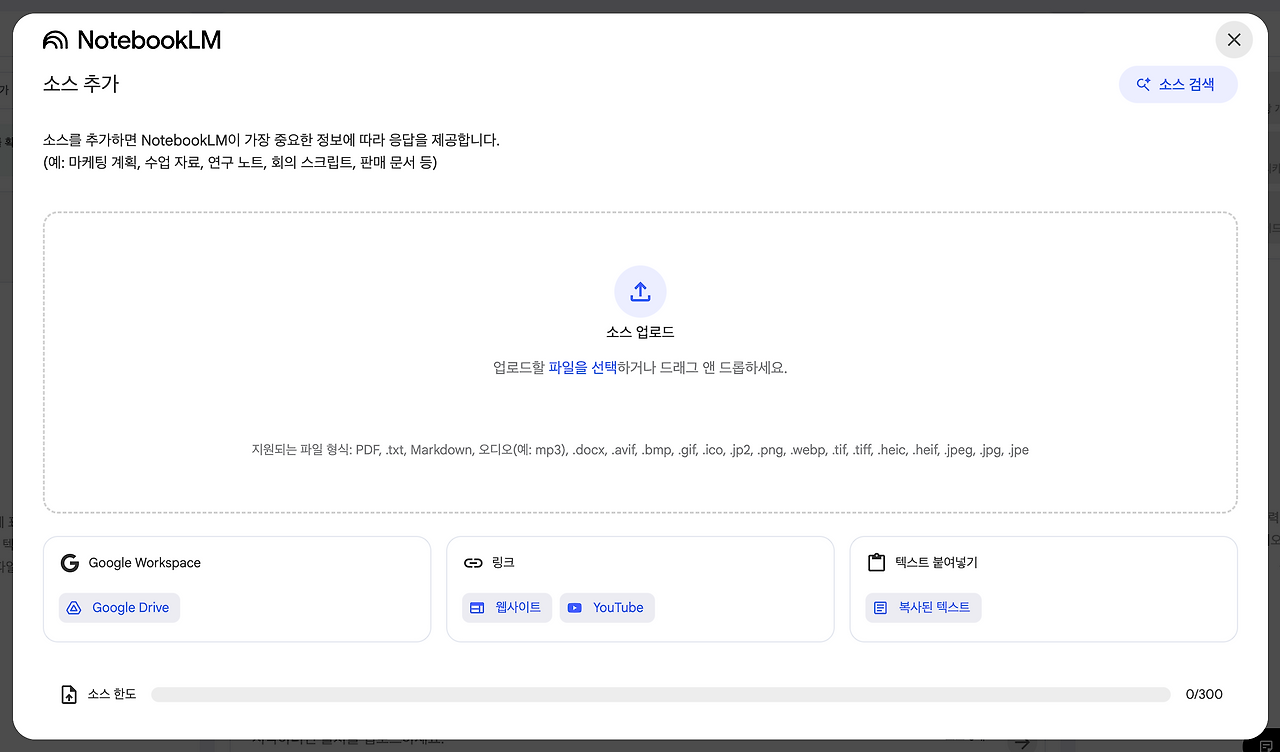1280x752 pixels.
Task: Add a YouTube link as a source
Action: pos(607,607)
